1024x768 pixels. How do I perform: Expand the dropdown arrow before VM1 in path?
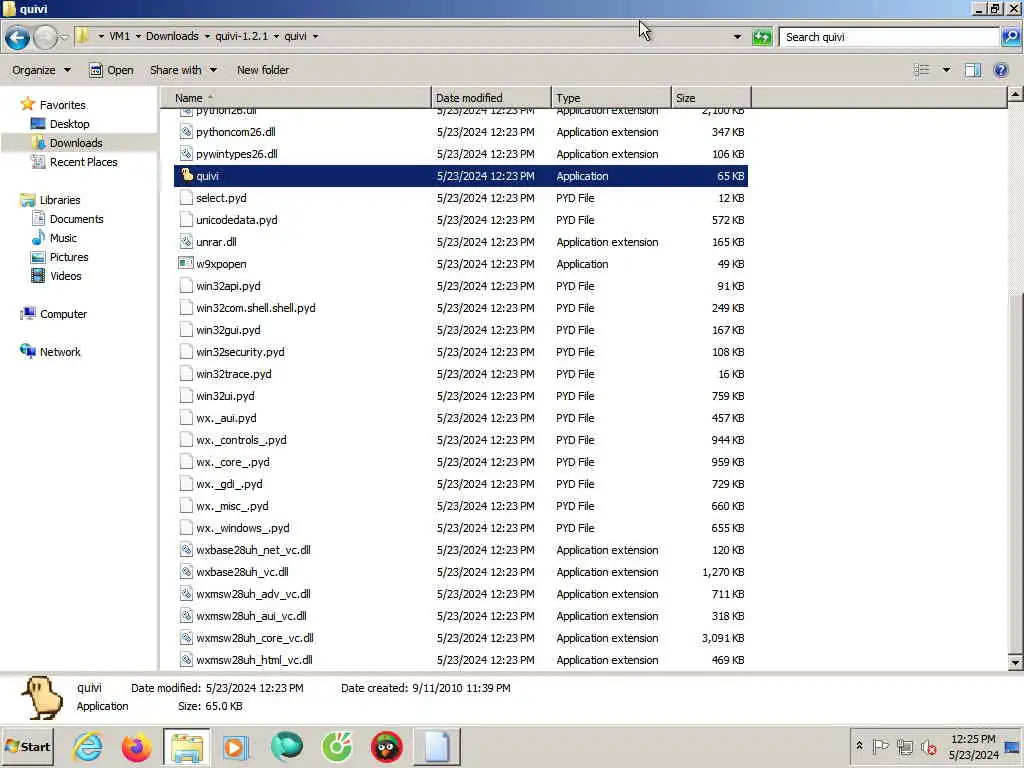click(101, 37)
